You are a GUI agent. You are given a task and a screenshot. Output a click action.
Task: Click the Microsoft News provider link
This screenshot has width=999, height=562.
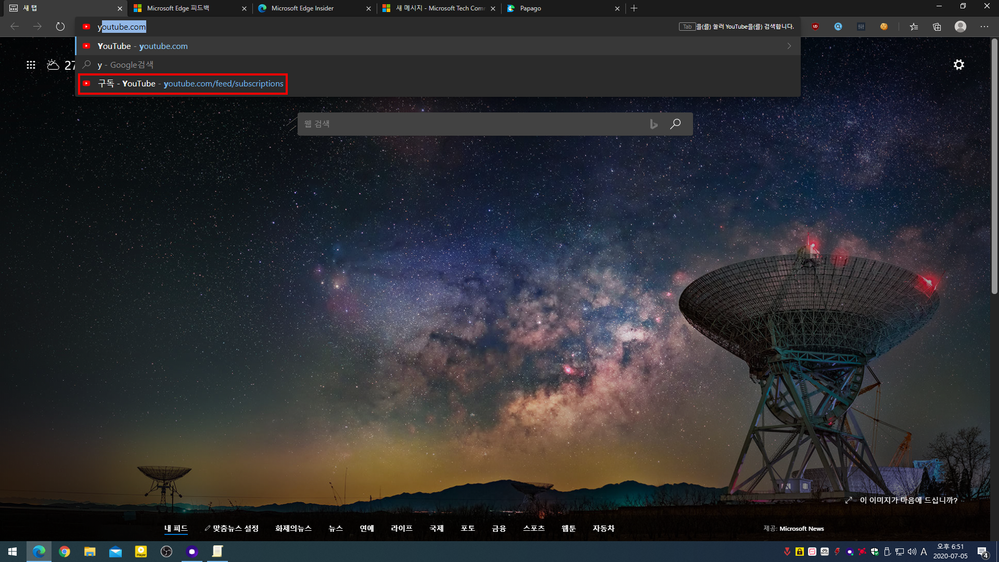tap(801, 528)
